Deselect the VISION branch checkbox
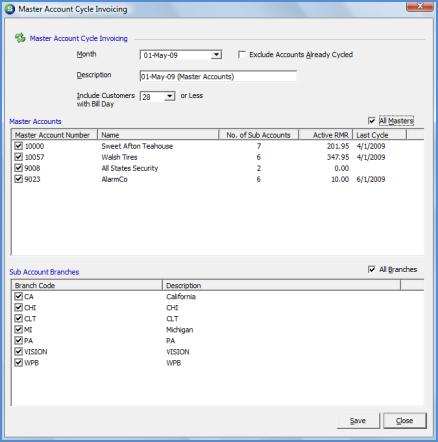Image resolution: width=438 pixels, height=442 pixels. (19, 352)
